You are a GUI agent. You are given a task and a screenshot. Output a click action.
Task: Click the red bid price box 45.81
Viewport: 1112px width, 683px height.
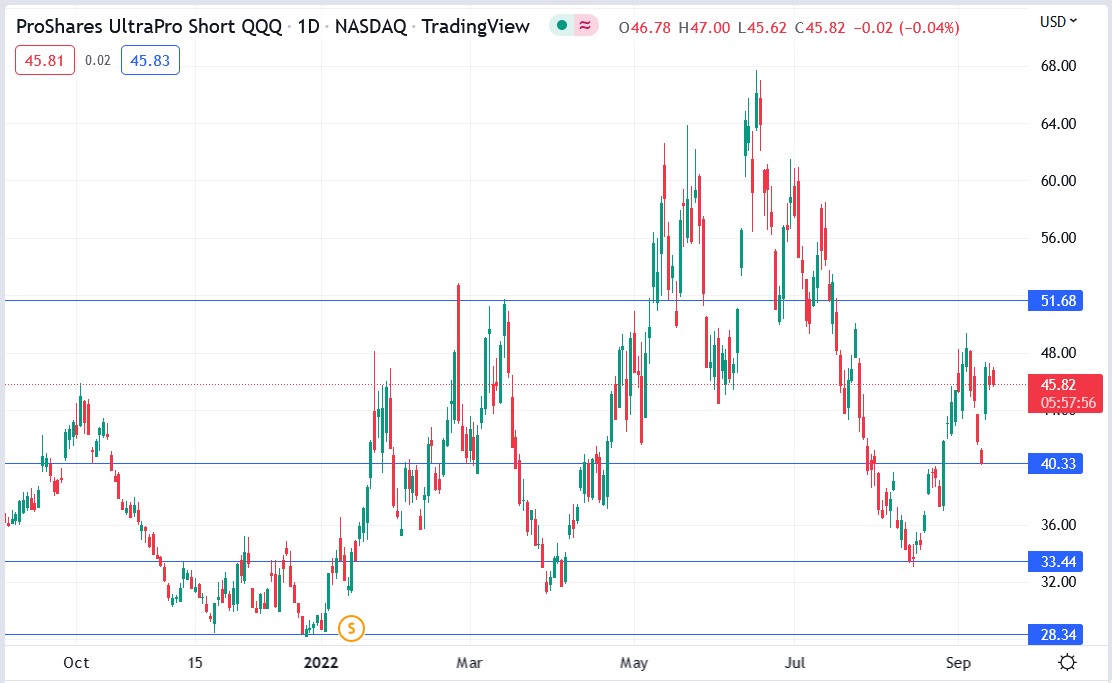click(44, 60)
